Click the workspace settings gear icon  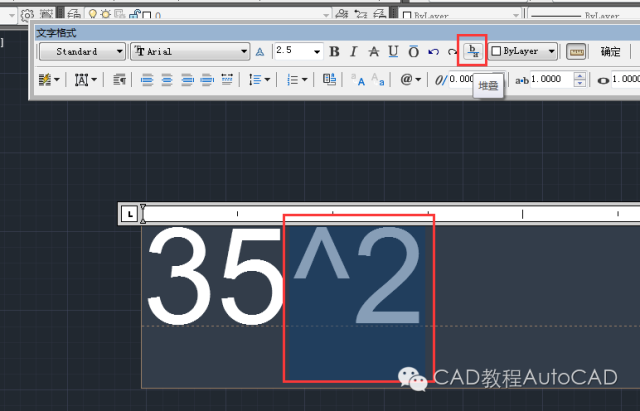(27, 15)
